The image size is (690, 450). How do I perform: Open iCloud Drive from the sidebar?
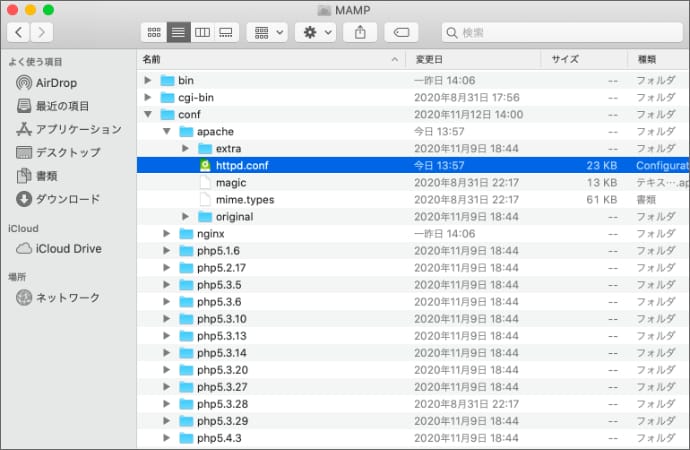coord(68,248)
